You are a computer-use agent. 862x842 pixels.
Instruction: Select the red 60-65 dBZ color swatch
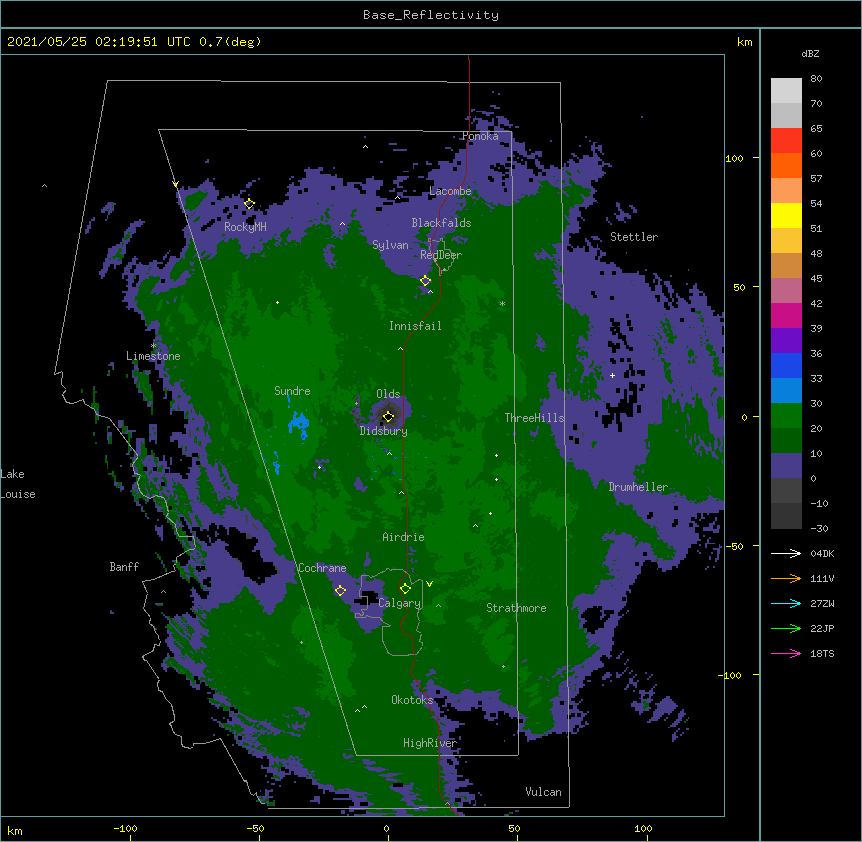click(786, 141)
